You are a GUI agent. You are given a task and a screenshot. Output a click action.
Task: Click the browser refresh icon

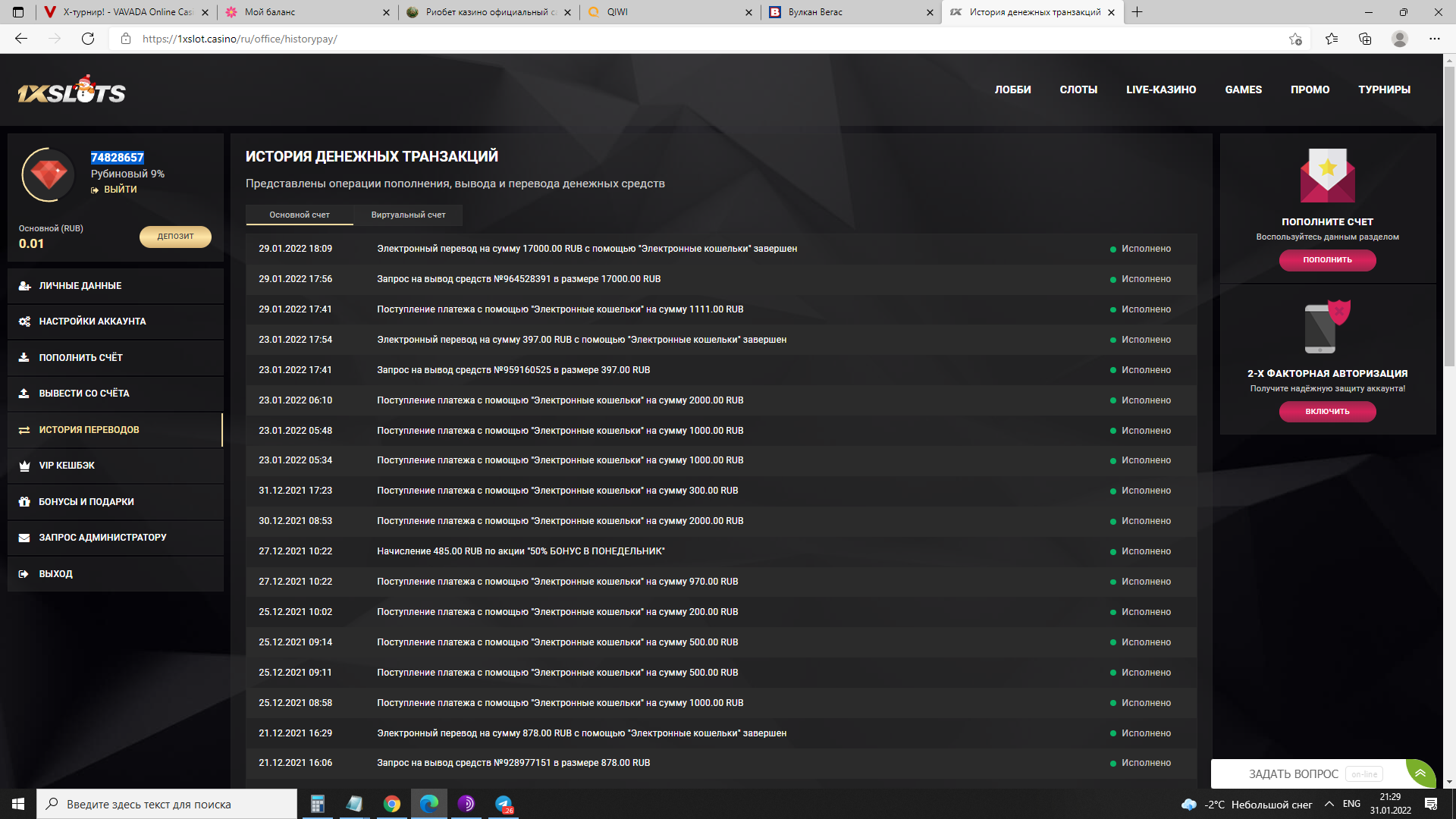pos(88,39)
